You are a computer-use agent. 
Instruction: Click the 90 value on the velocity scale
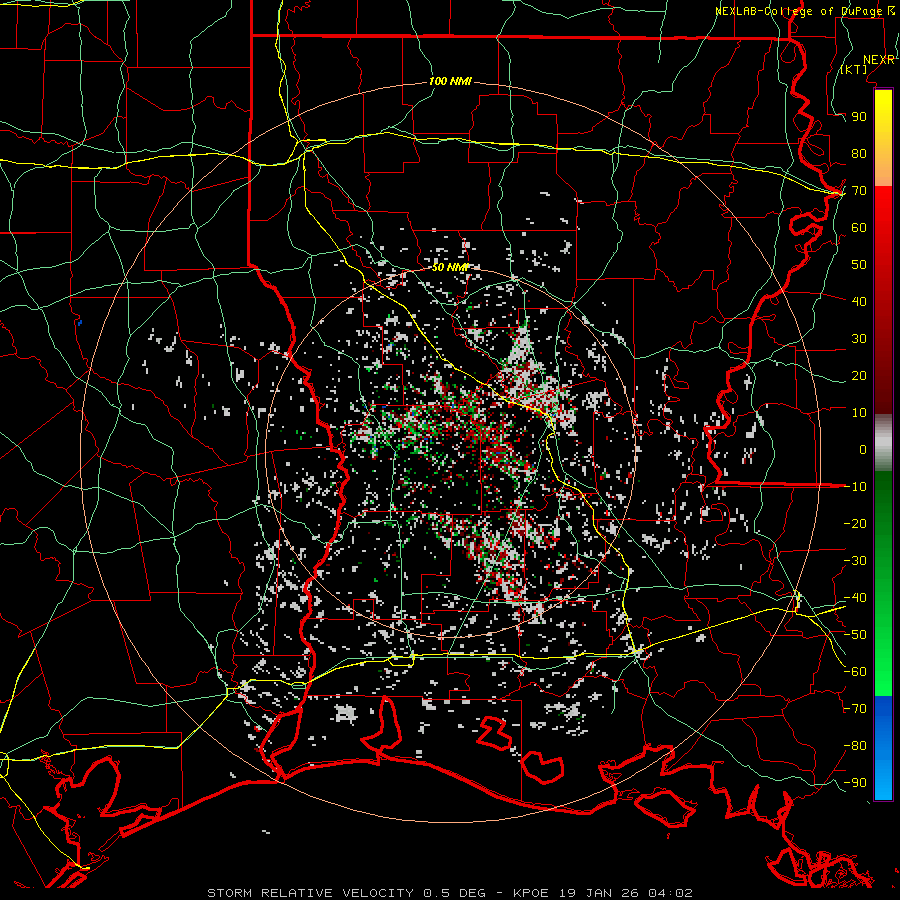coord(859,117)
